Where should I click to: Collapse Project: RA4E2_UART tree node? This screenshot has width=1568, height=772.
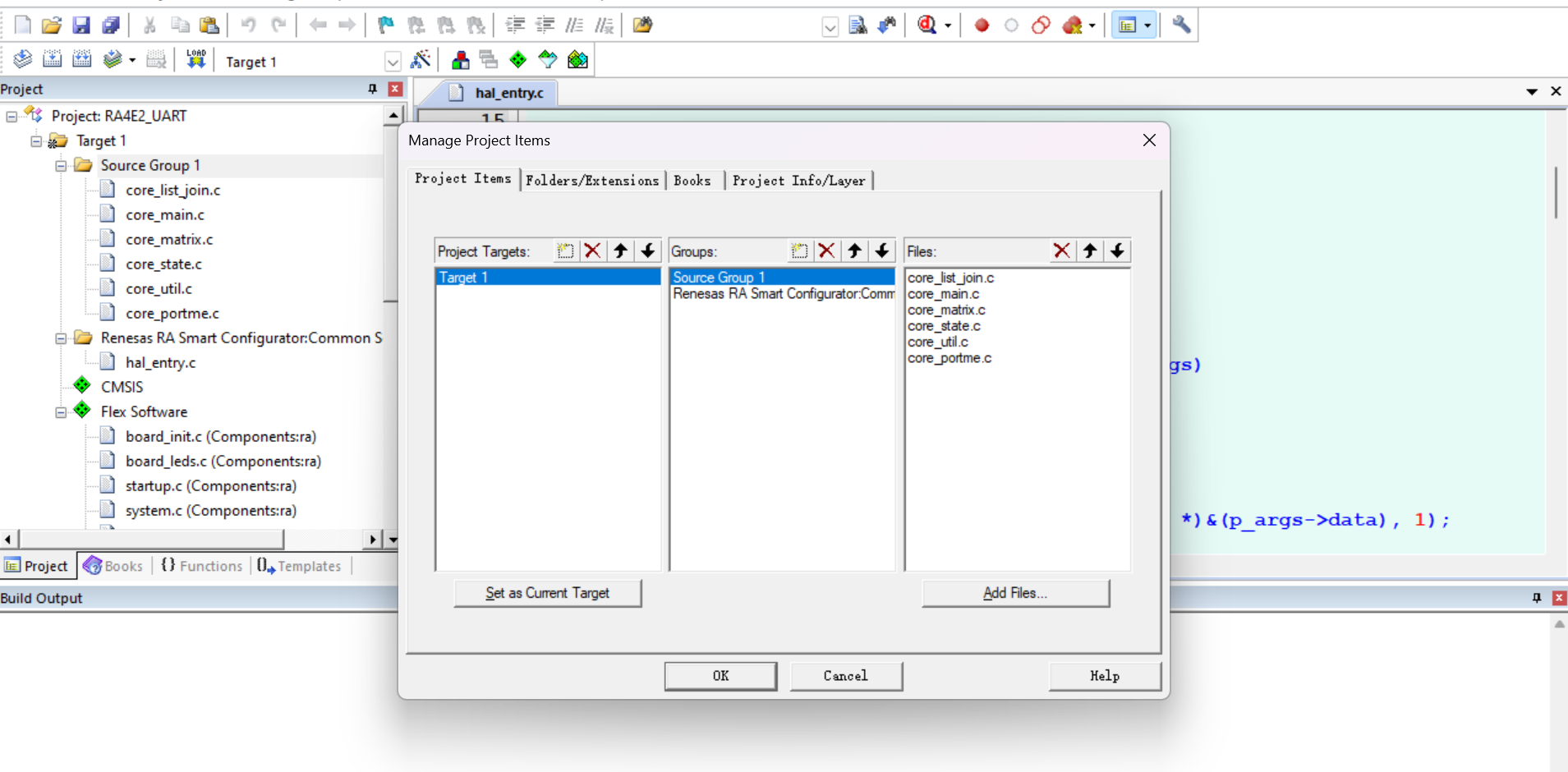click(11, 117)
